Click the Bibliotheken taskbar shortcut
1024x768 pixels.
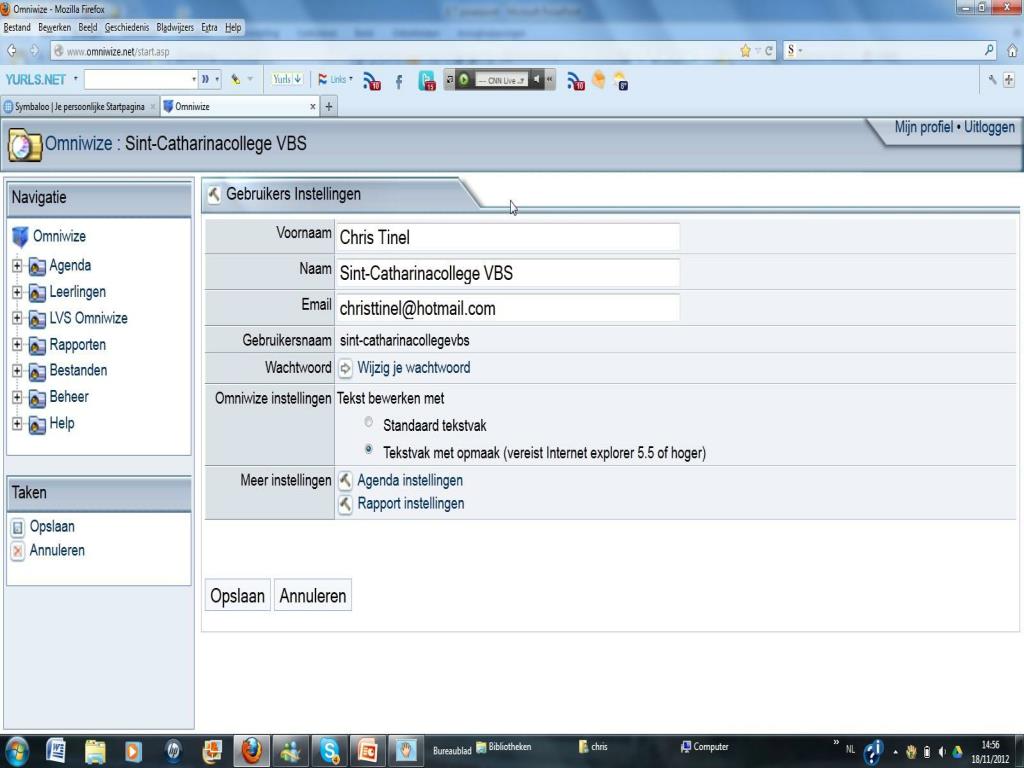tap(504, 746)
